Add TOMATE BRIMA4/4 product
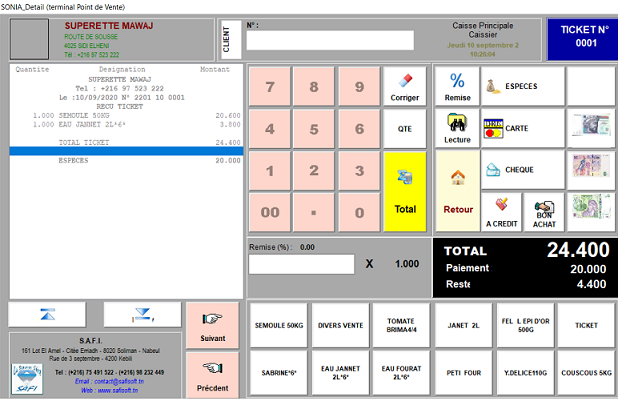The height and width of the screenshot is (401, 618). (401, 325)
